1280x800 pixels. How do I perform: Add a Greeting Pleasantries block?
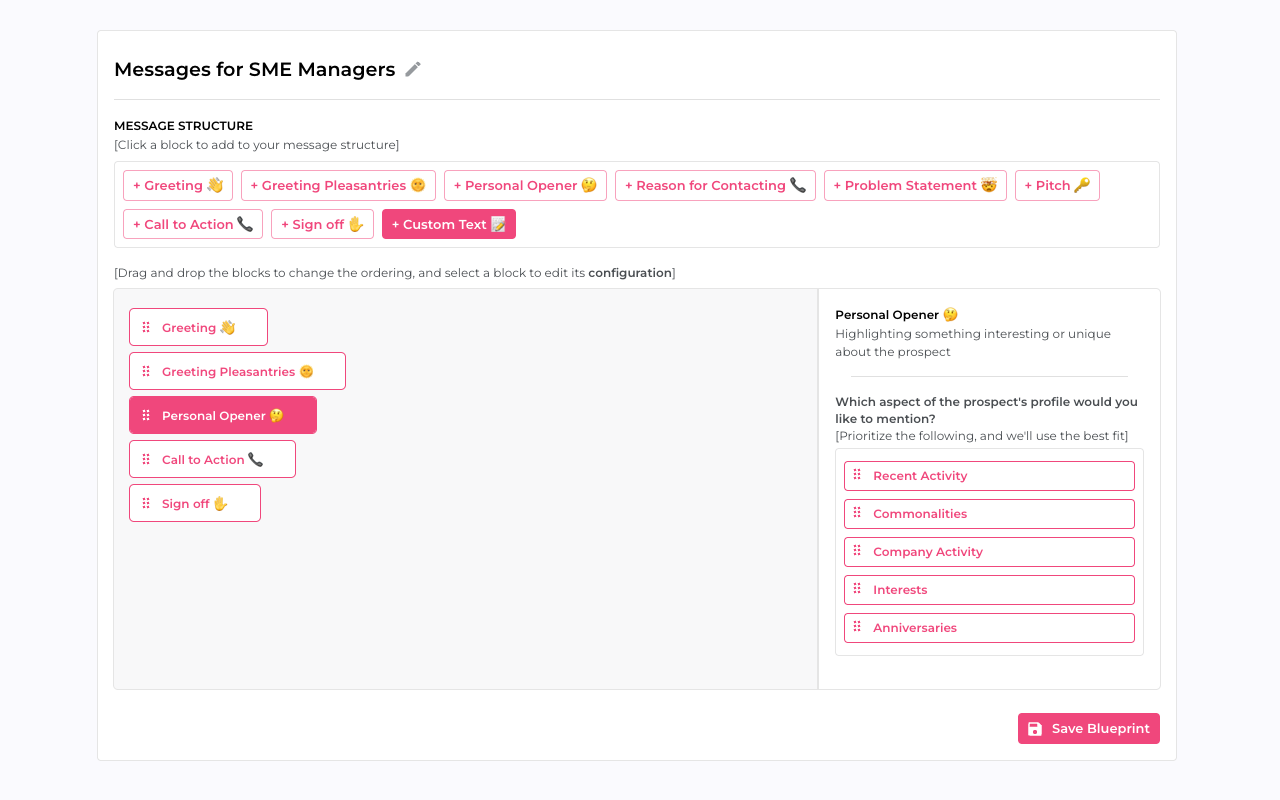338,185
